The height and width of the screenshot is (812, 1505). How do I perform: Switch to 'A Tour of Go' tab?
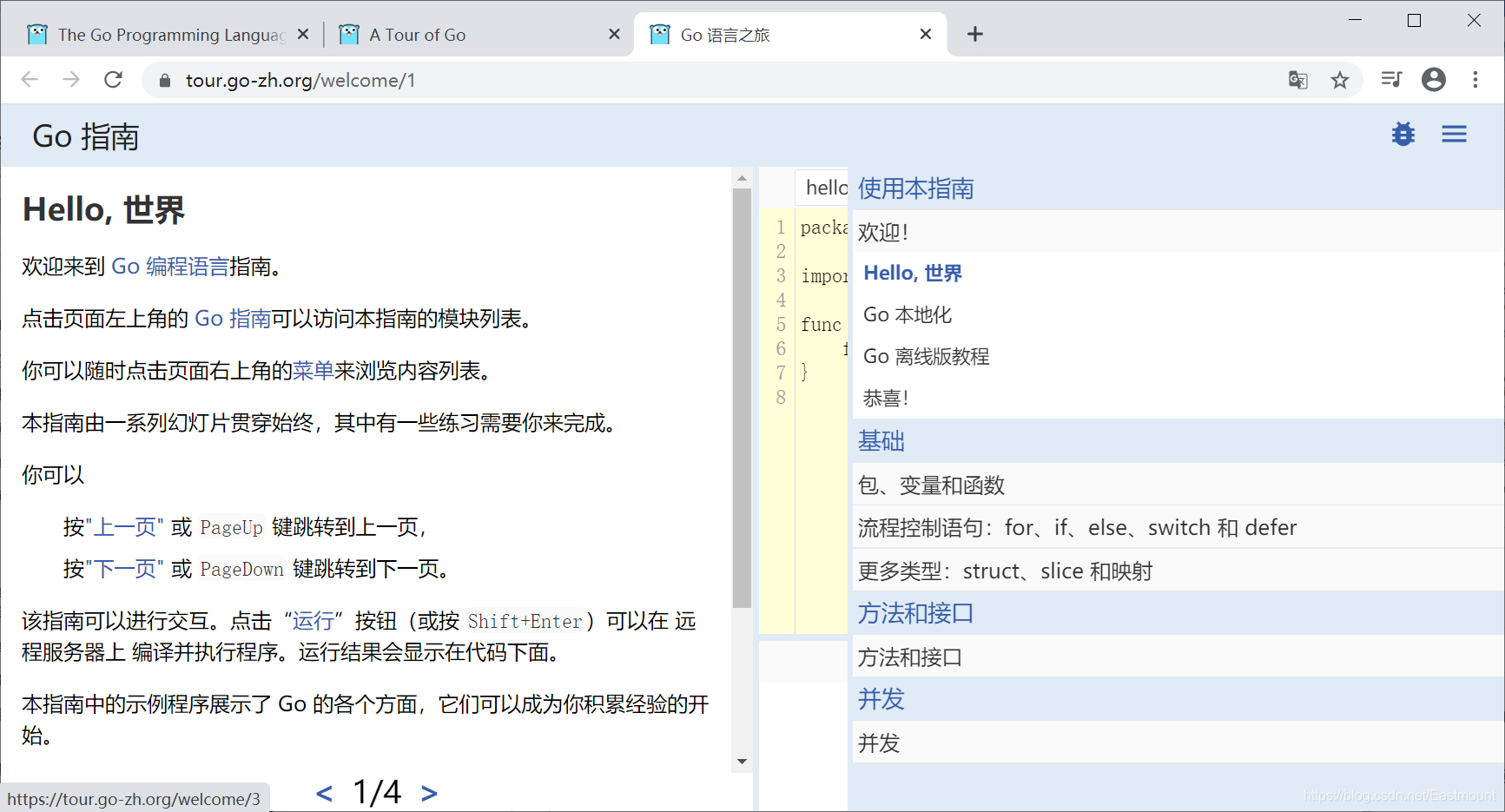pyautogui.click(x=478, y=35)
